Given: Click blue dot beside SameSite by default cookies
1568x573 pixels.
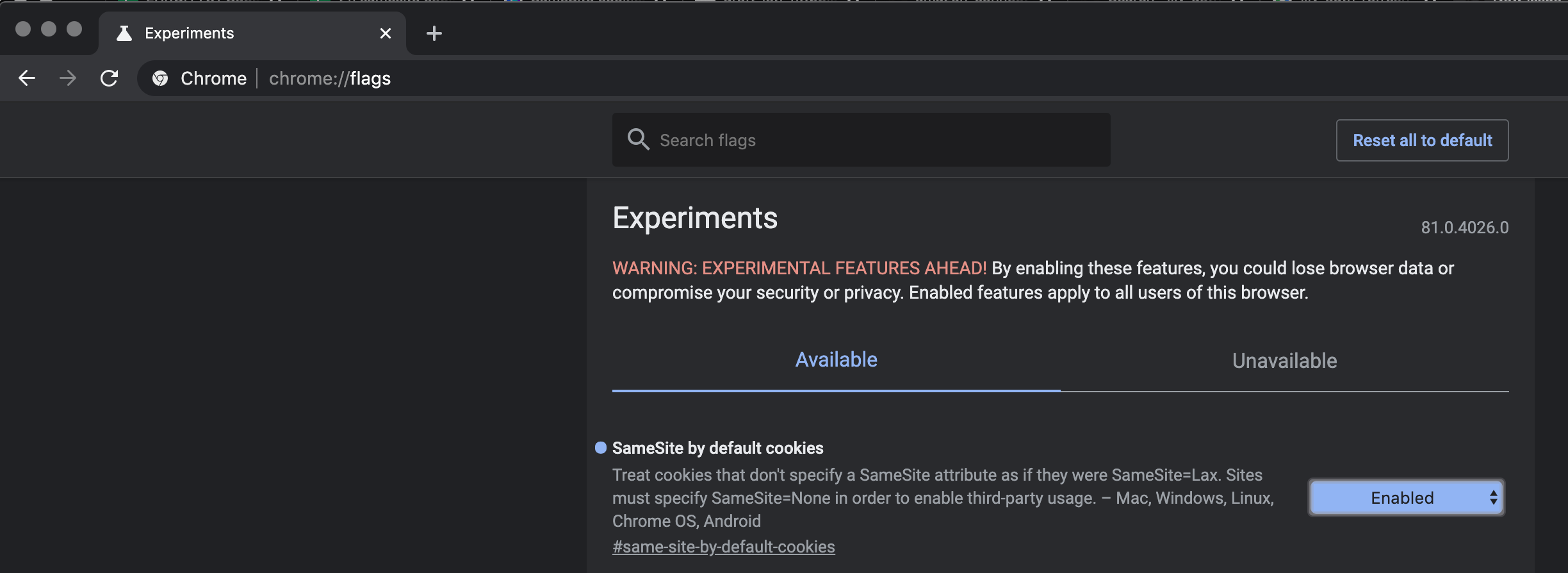Looking at the screenshot, I should click(601, 447).
